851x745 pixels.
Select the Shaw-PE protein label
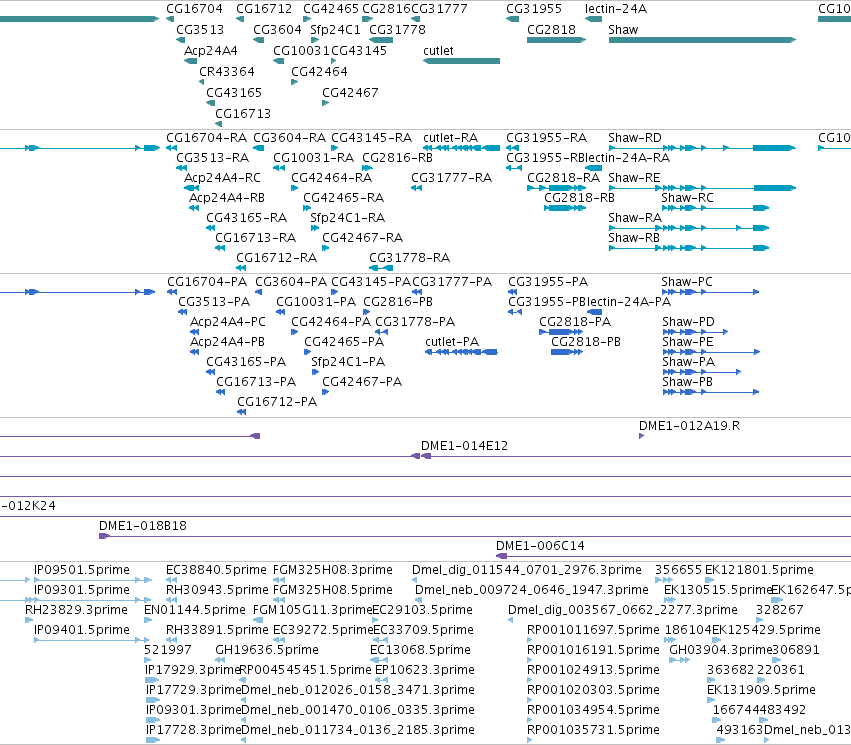[688, 342]
